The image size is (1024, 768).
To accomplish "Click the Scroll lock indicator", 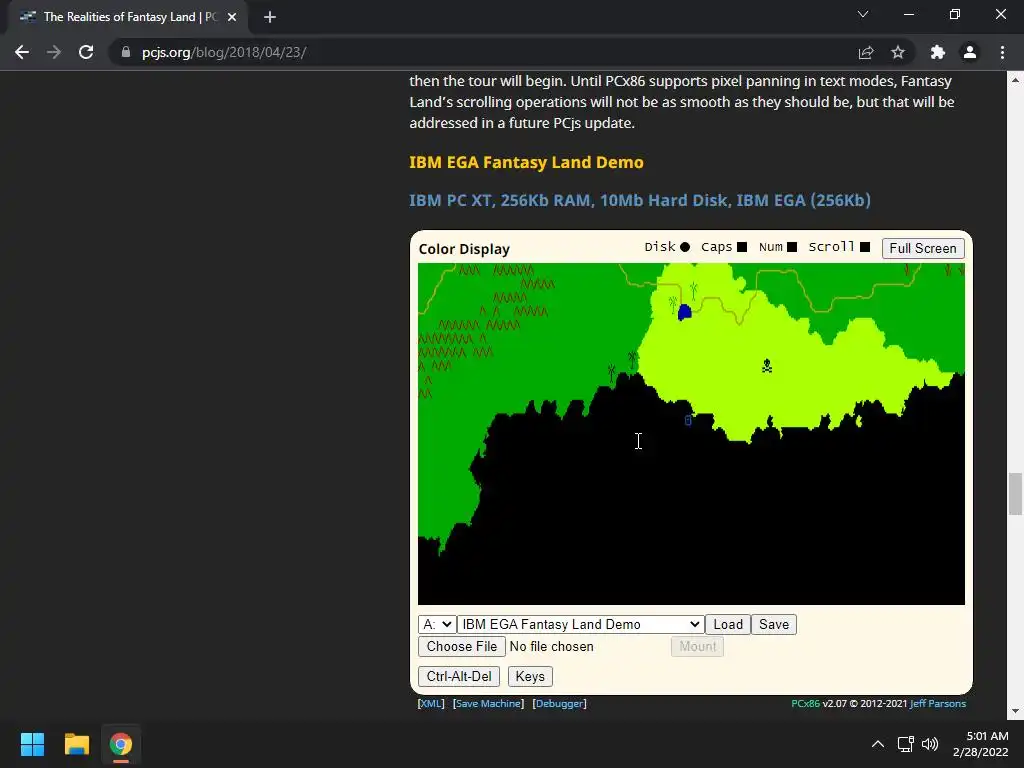I will pyautogui.click(x=865, y=247).
